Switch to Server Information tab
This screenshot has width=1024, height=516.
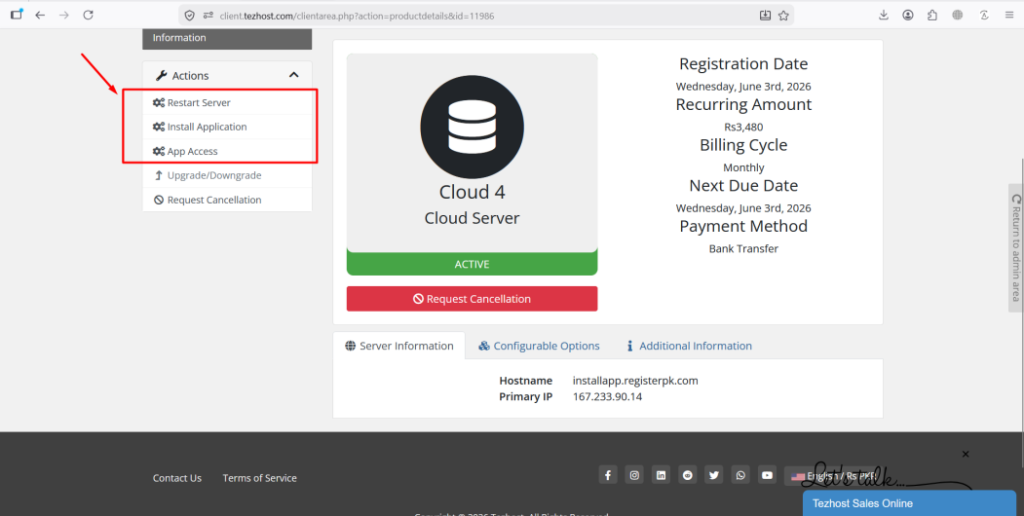(x=399, y=346)
